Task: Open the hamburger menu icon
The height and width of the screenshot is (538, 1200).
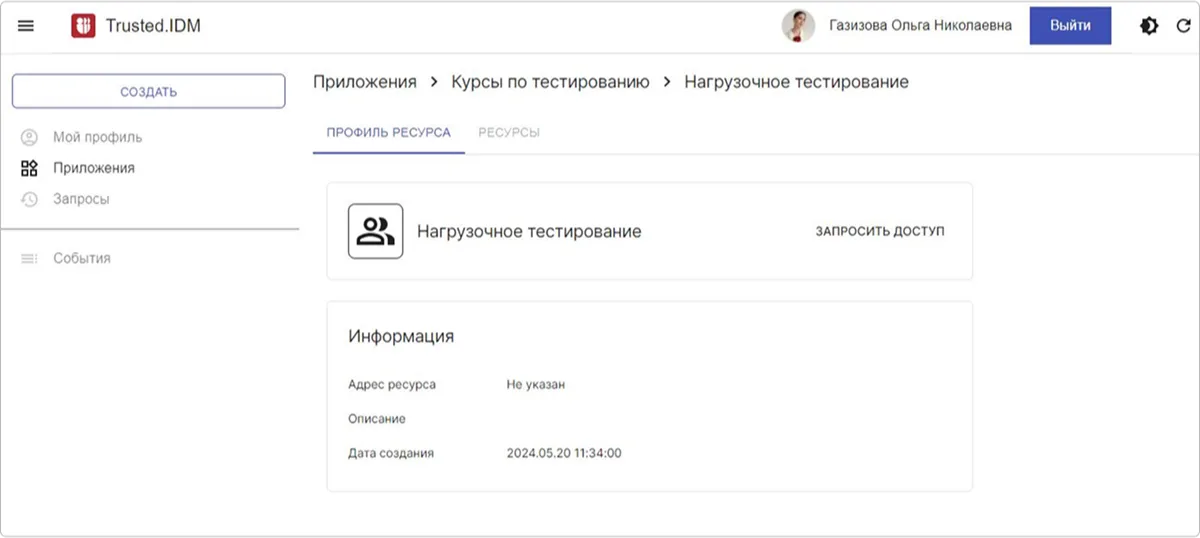Action: coord(26,26)
